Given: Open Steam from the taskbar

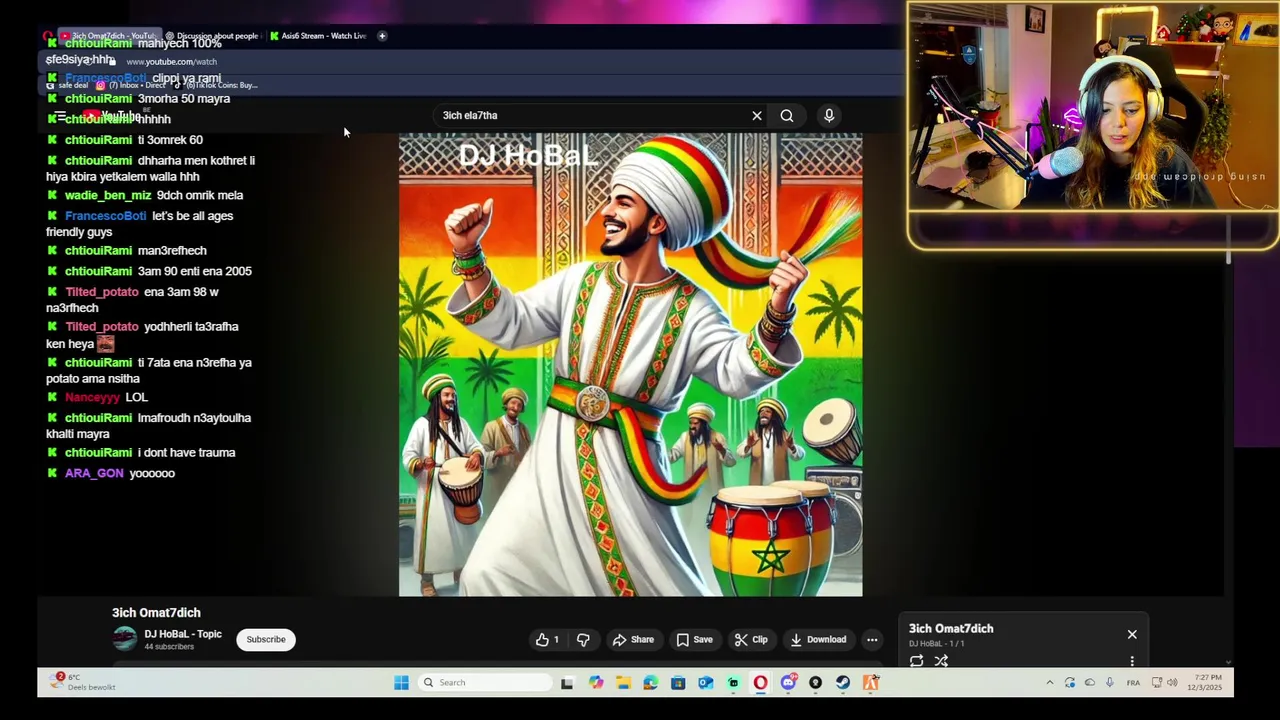Looking at the screenshot, I should (x=843, y=683).
